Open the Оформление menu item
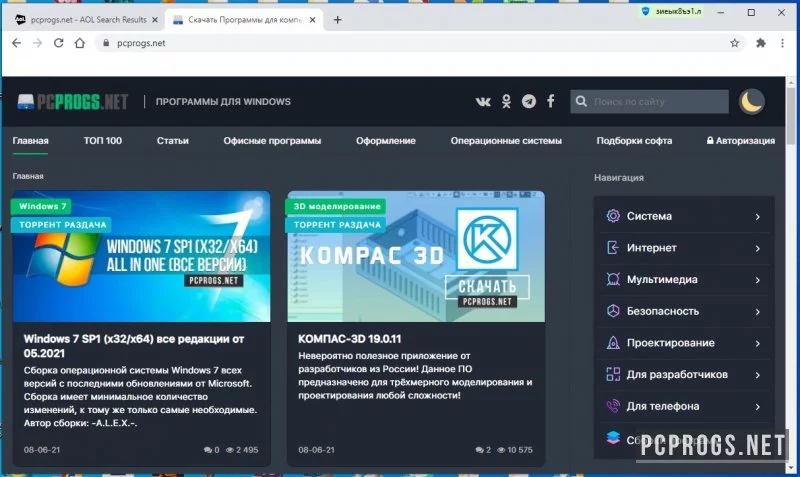Viewport: 800px width, 477px height. (x=386, y=141)
